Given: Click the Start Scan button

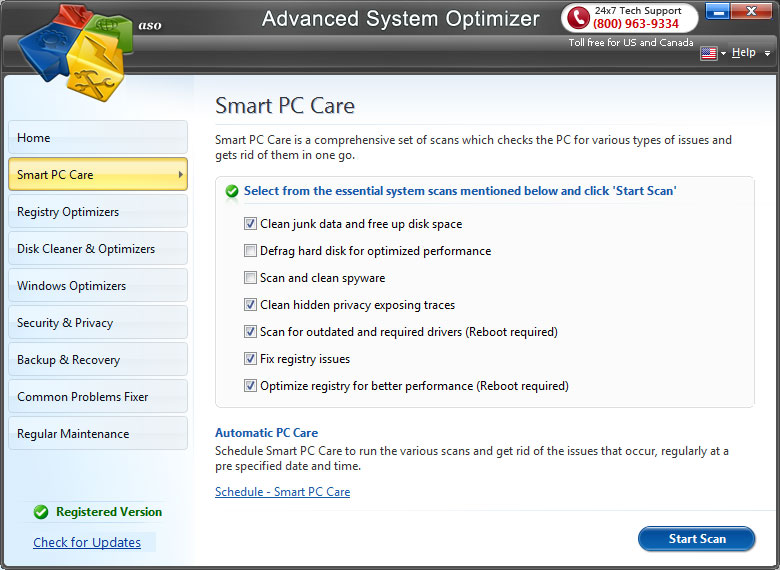Looking at the screenshot, I should point(696,539).
